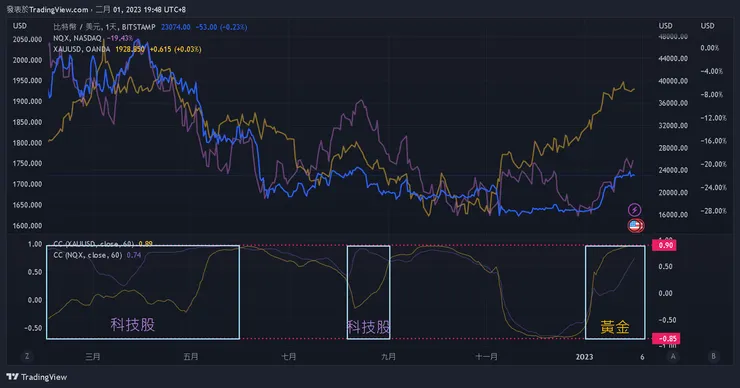Select the XAUUSD, OANDA legend entry

pos(82,49)
